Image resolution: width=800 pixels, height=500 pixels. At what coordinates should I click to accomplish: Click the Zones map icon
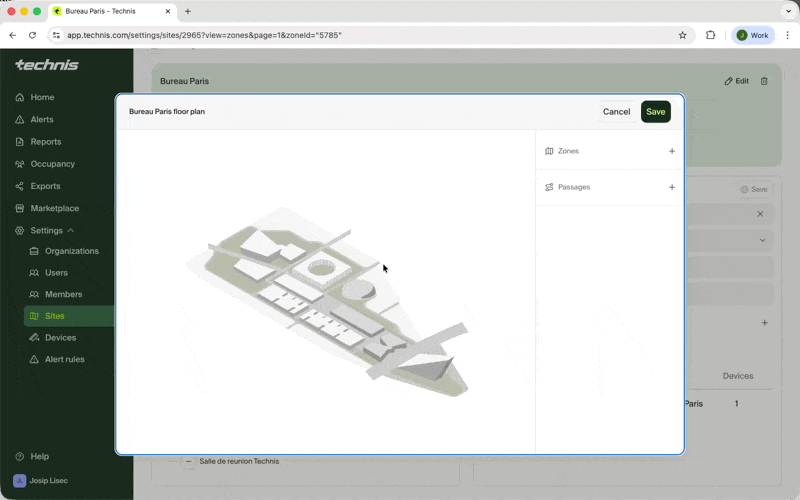coord(549,151)
